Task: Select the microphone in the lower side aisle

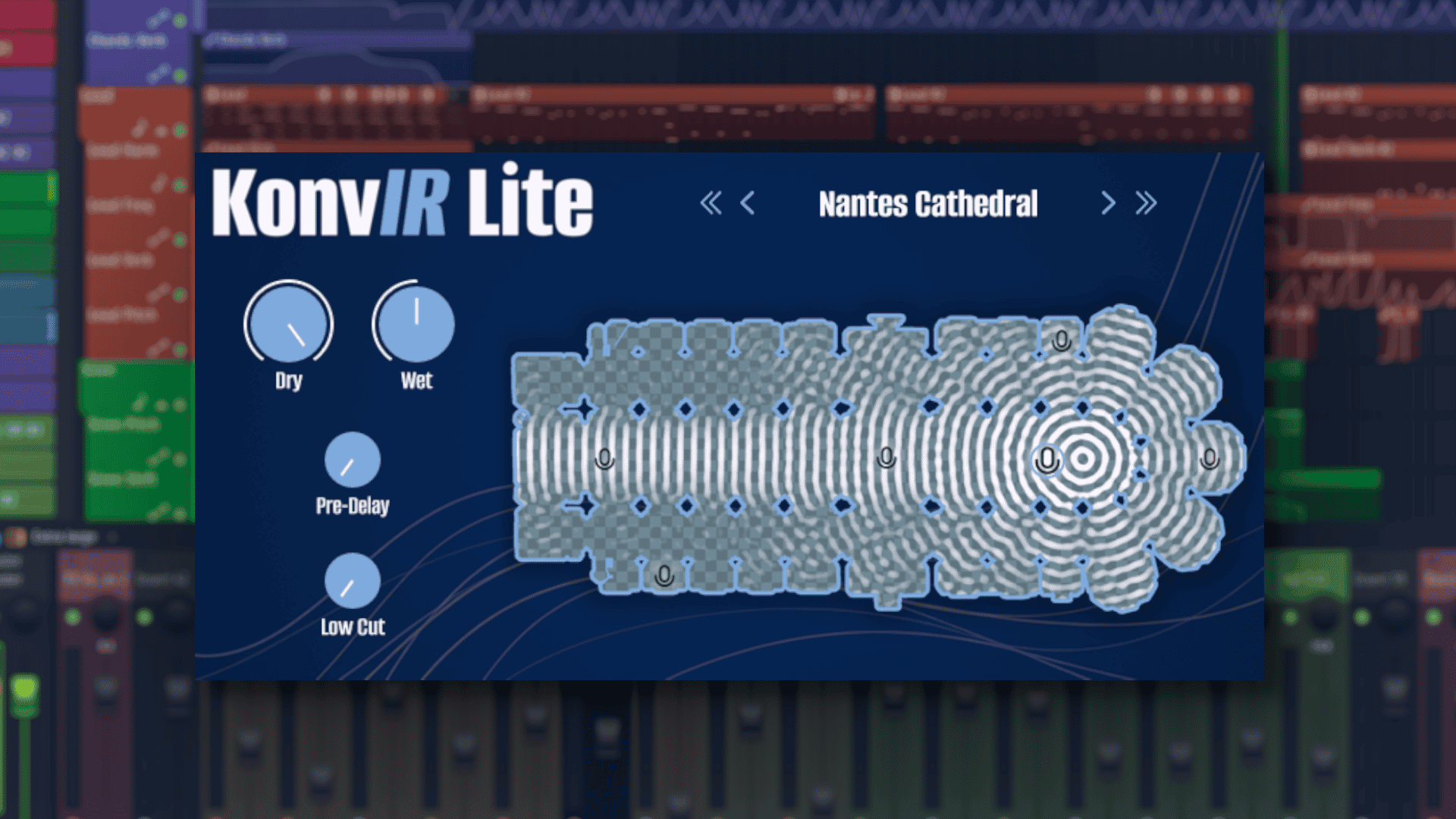Action: 664,576
